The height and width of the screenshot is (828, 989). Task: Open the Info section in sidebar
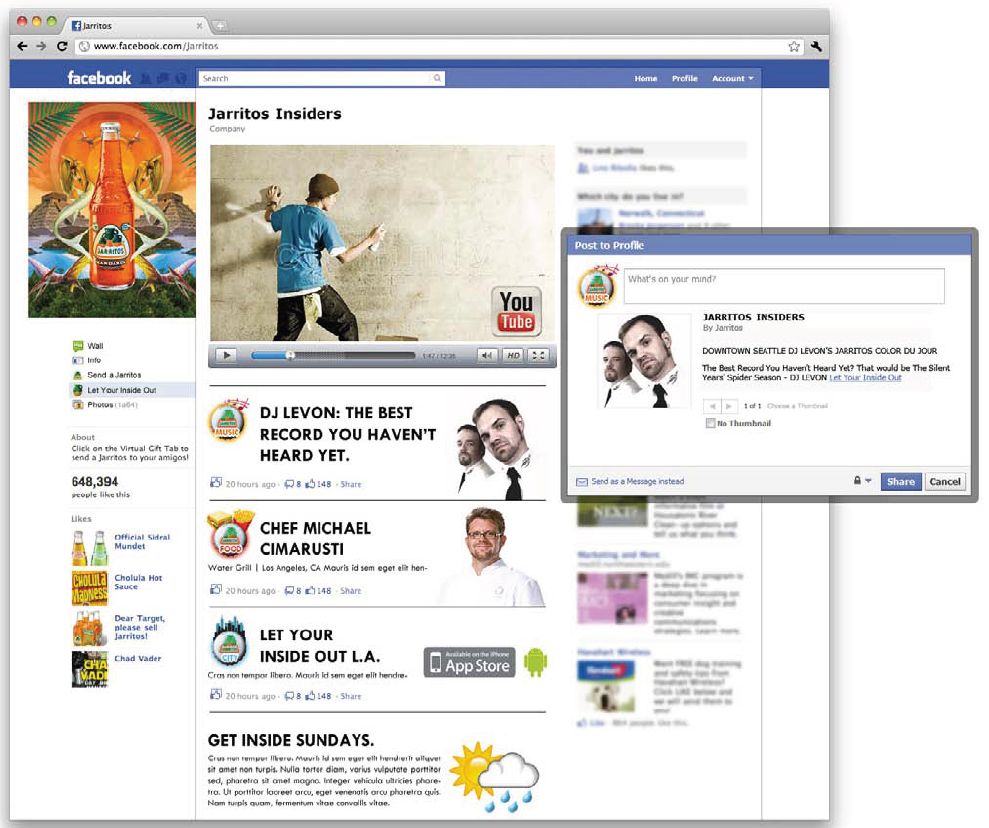(x=94, y=360)
